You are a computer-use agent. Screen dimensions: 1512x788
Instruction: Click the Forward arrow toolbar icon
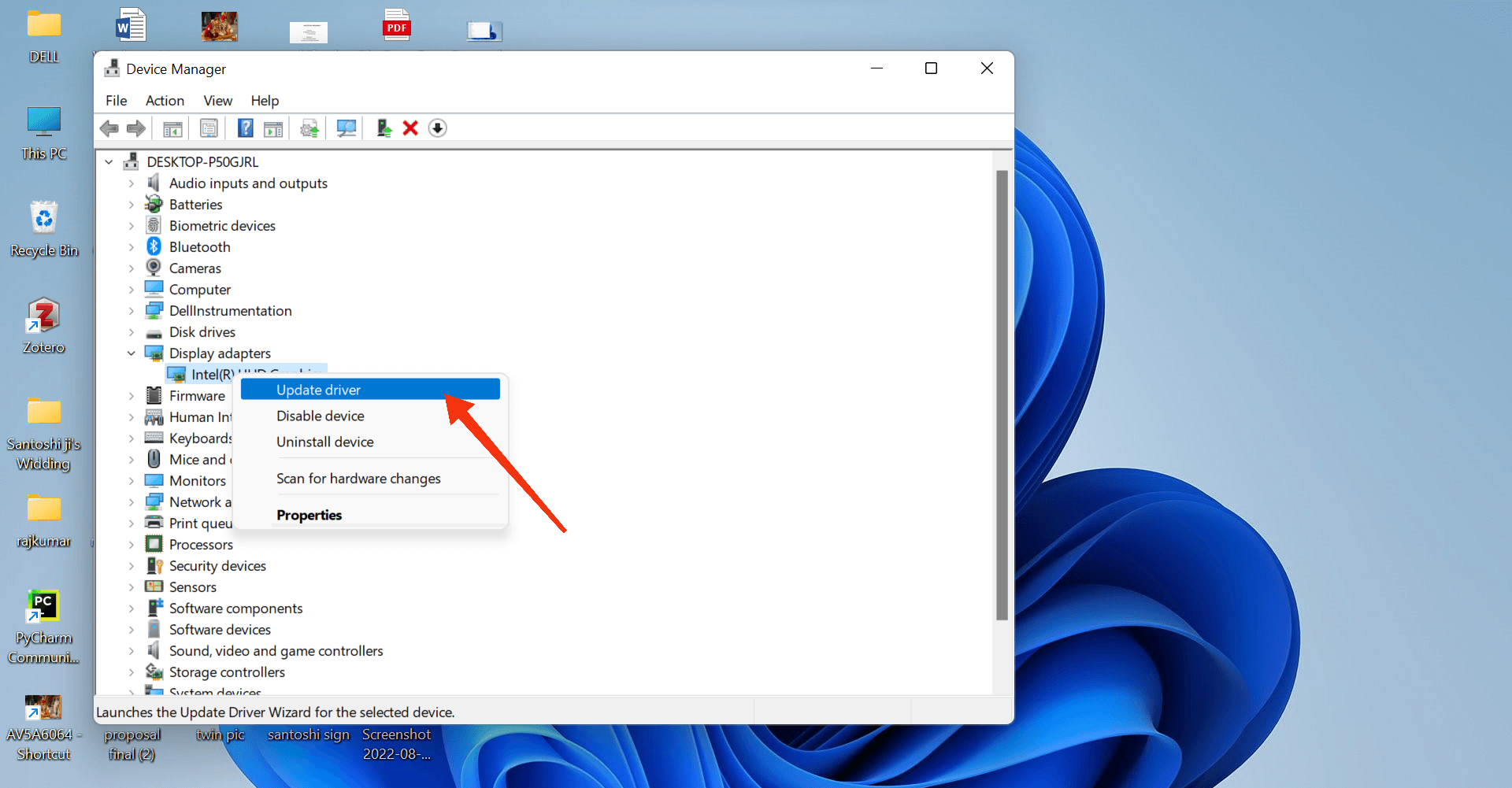point(136,128)
